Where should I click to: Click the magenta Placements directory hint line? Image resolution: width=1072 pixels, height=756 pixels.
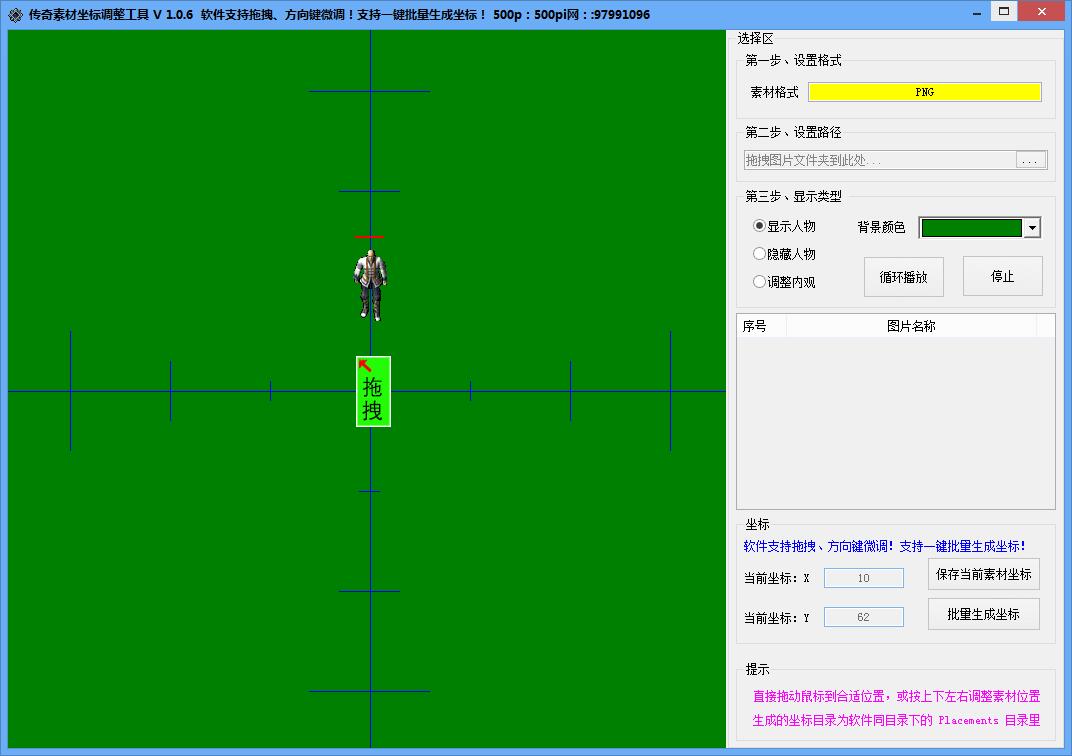pos(896,720)
